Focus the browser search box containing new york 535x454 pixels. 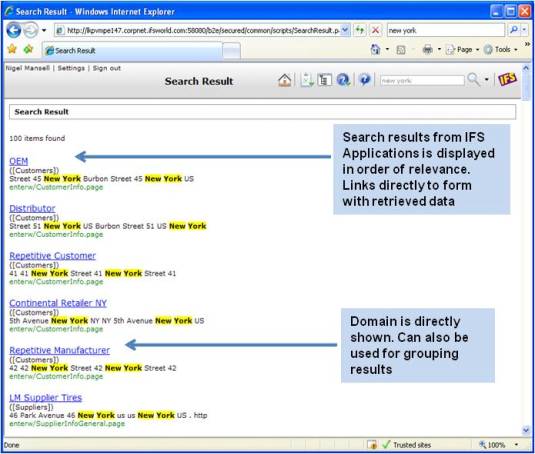tap(446, 30)
